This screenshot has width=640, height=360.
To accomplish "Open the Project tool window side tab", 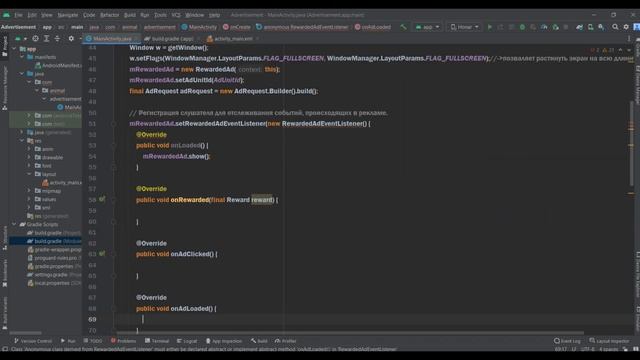I will (x=4, y=46).
